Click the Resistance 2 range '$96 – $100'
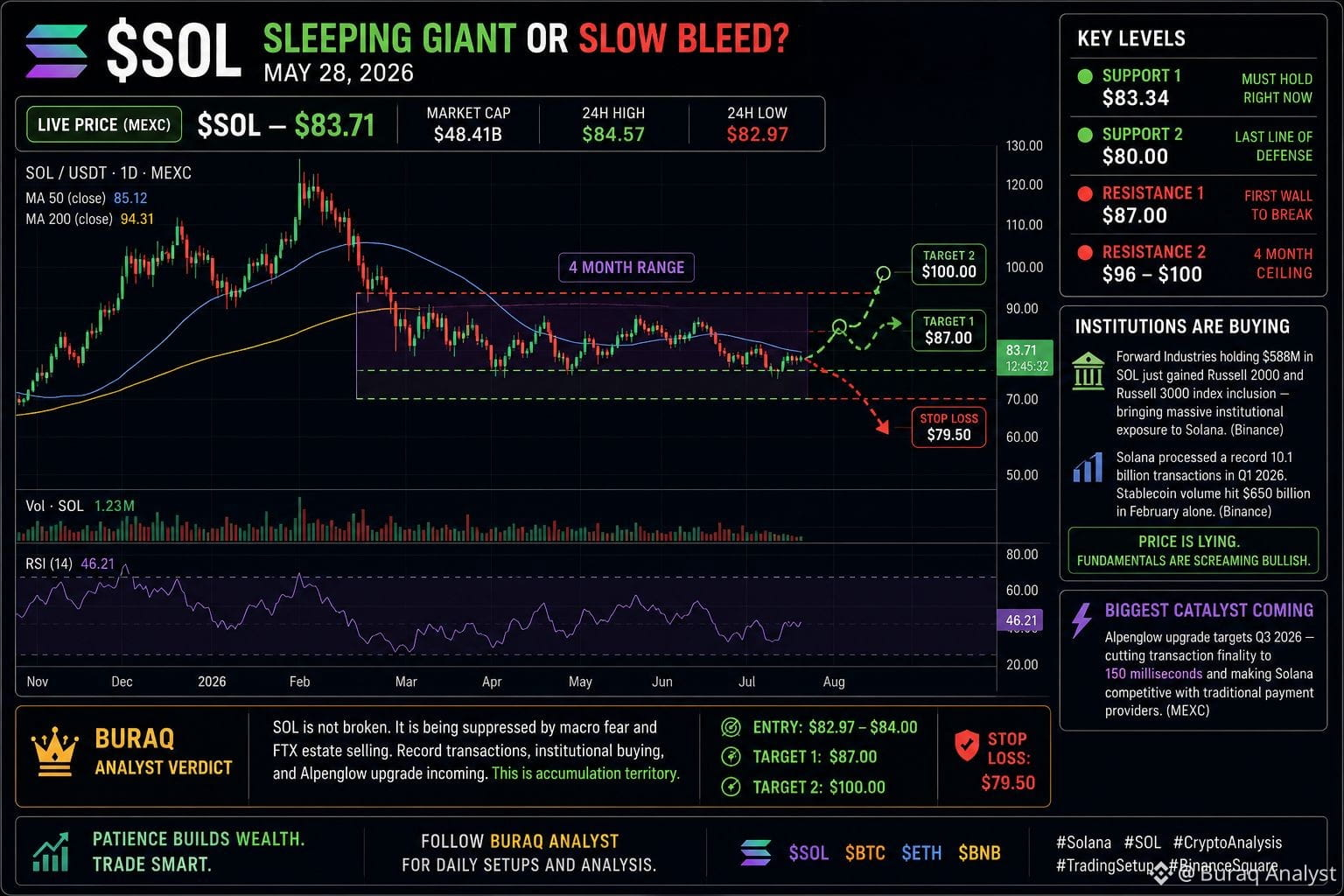 click(x=1152, y=275)
